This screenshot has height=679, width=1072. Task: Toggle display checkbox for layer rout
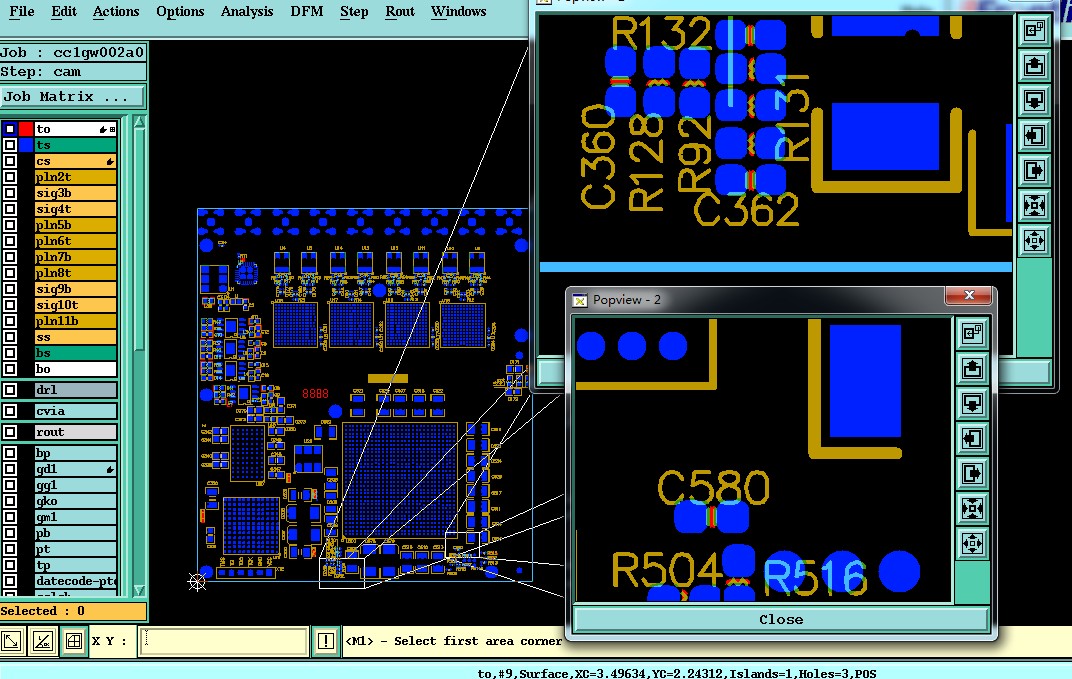(10, 432)
